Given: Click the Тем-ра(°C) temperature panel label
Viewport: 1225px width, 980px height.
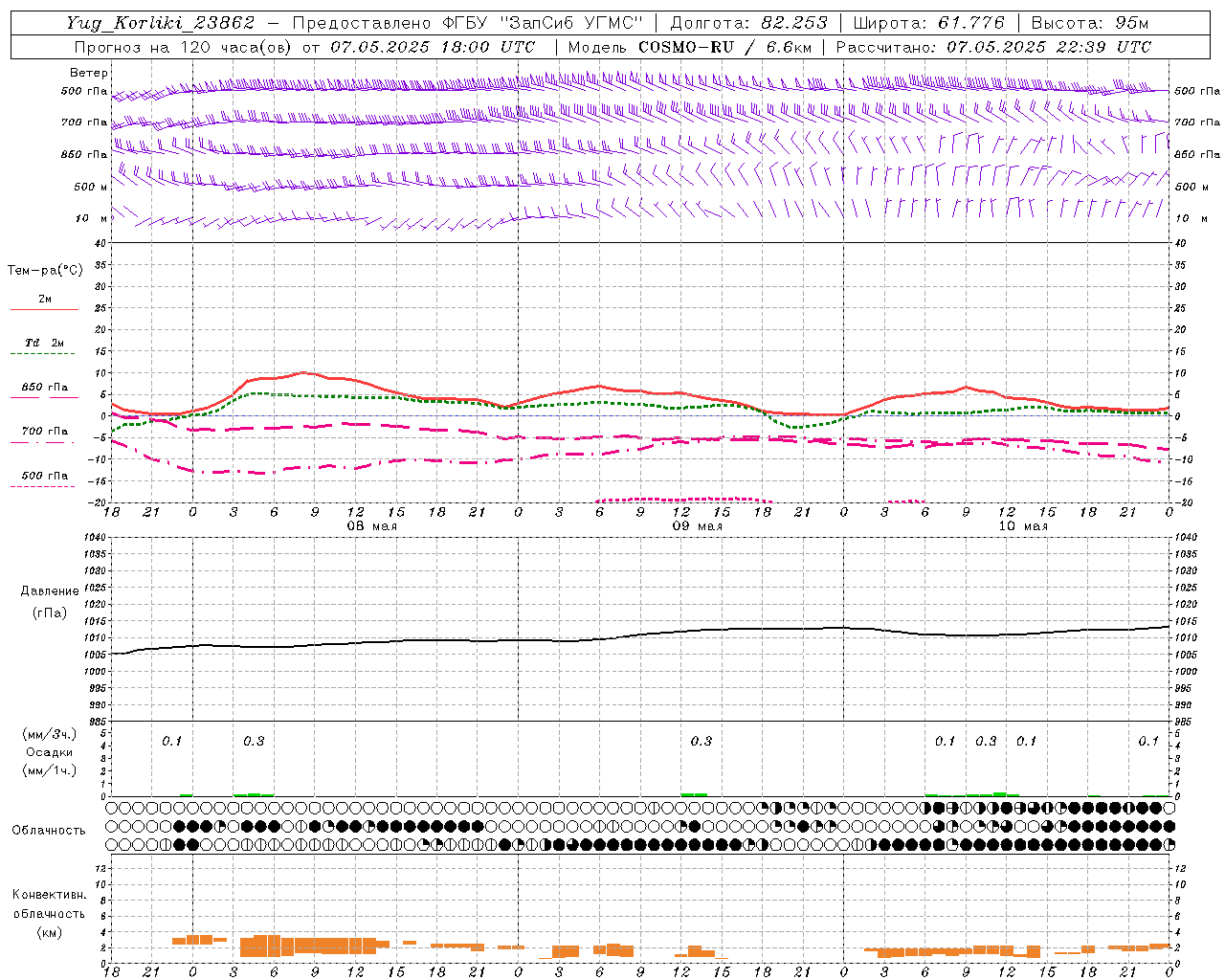Looking at the screenshot, I should 45,271.
